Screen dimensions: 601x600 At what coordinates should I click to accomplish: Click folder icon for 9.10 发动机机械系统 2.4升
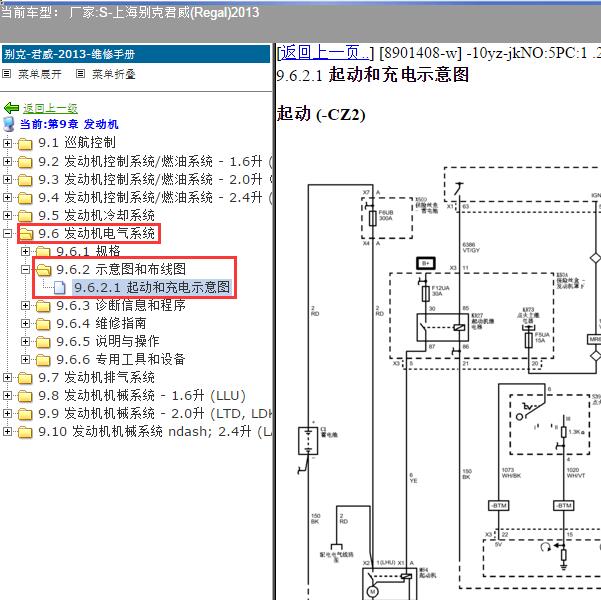point(25,432)
